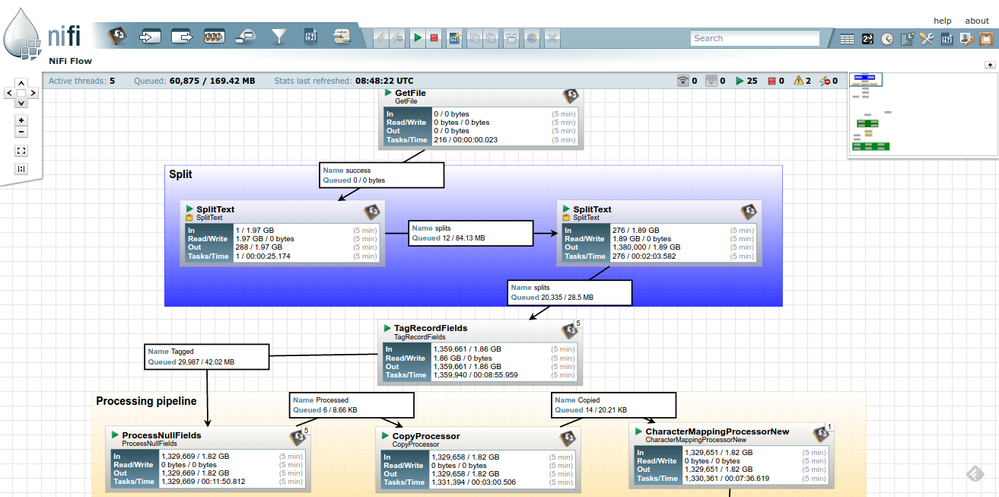This screenshot has height=497, width=999.
Task: Click the Output Port icon in toolbar
Action: (181, 37)
